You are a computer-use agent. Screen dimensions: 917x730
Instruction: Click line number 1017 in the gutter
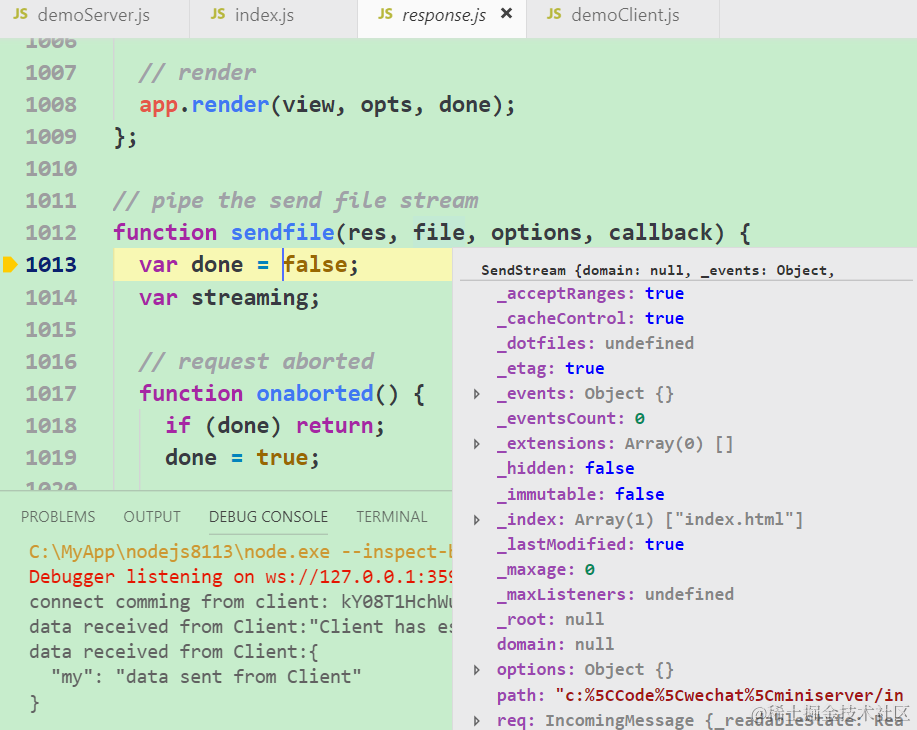pyautogui.click(x=51, y=394)
